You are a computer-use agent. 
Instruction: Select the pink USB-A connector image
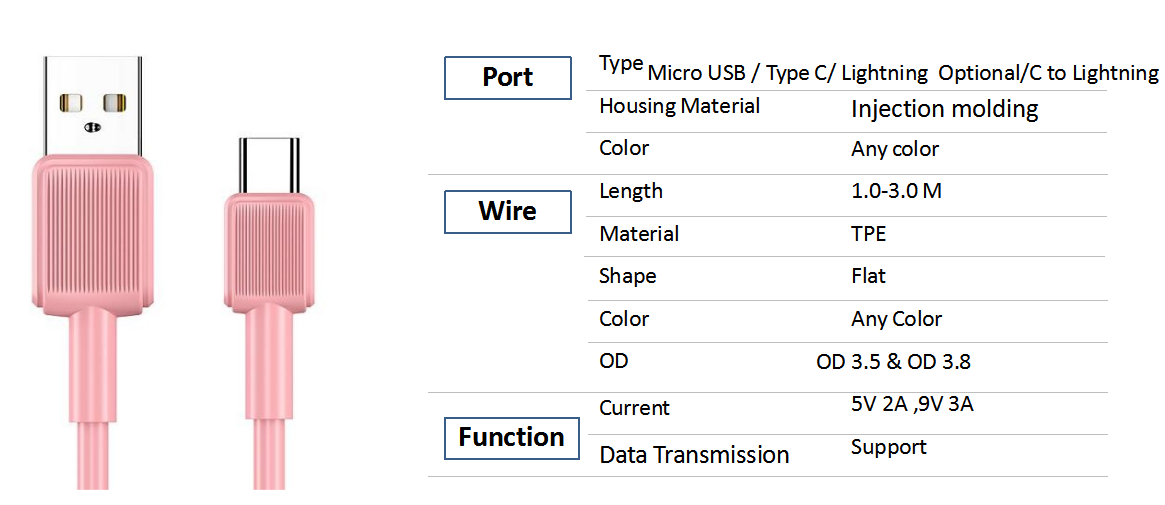(x=94, y=271)
